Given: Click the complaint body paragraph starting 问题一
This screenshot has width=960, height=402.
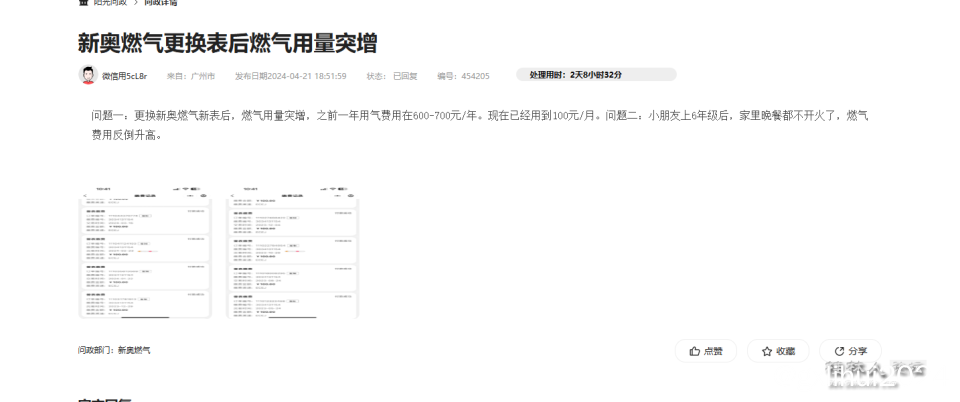Looking at the screenshot, I should (480, 125).
